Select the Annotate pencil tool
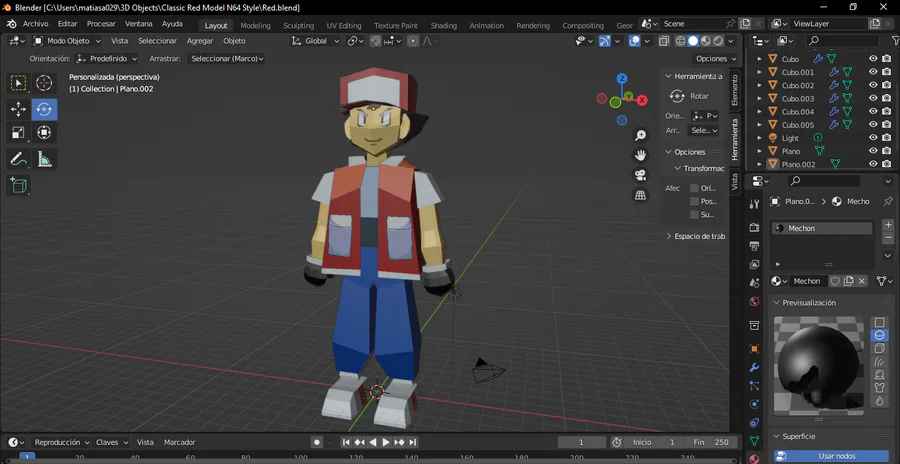This screenshot has width=900, height=464. point(18,159)
